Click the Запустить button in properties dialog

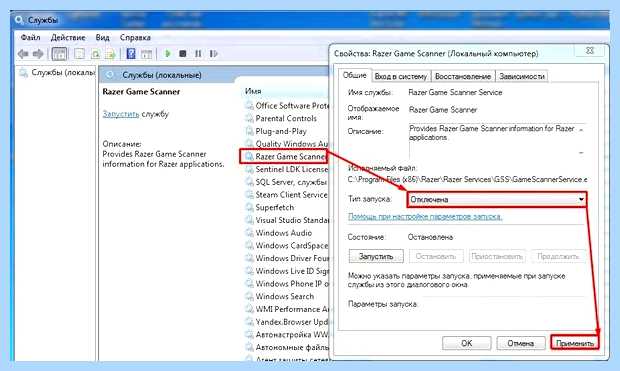[x=376, y=256]
